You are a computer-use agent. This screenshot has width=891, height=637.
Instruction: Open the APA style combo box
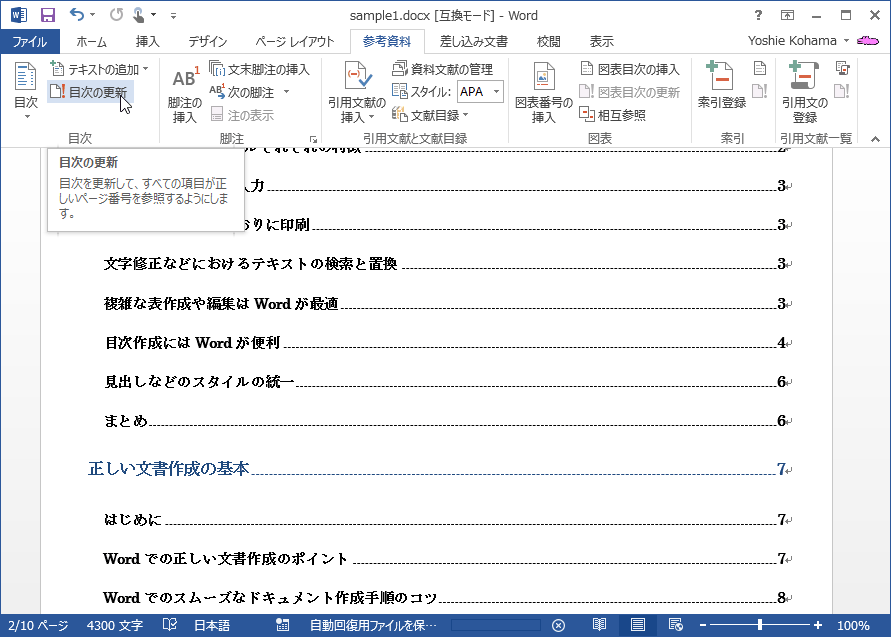coord(480,91)
